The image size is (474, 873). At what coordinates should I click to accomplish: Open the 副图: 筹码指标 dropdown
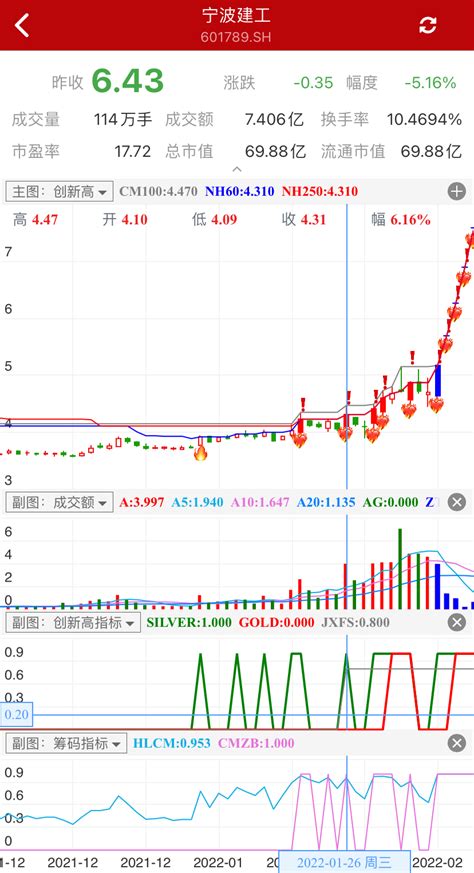click(66, 743)
